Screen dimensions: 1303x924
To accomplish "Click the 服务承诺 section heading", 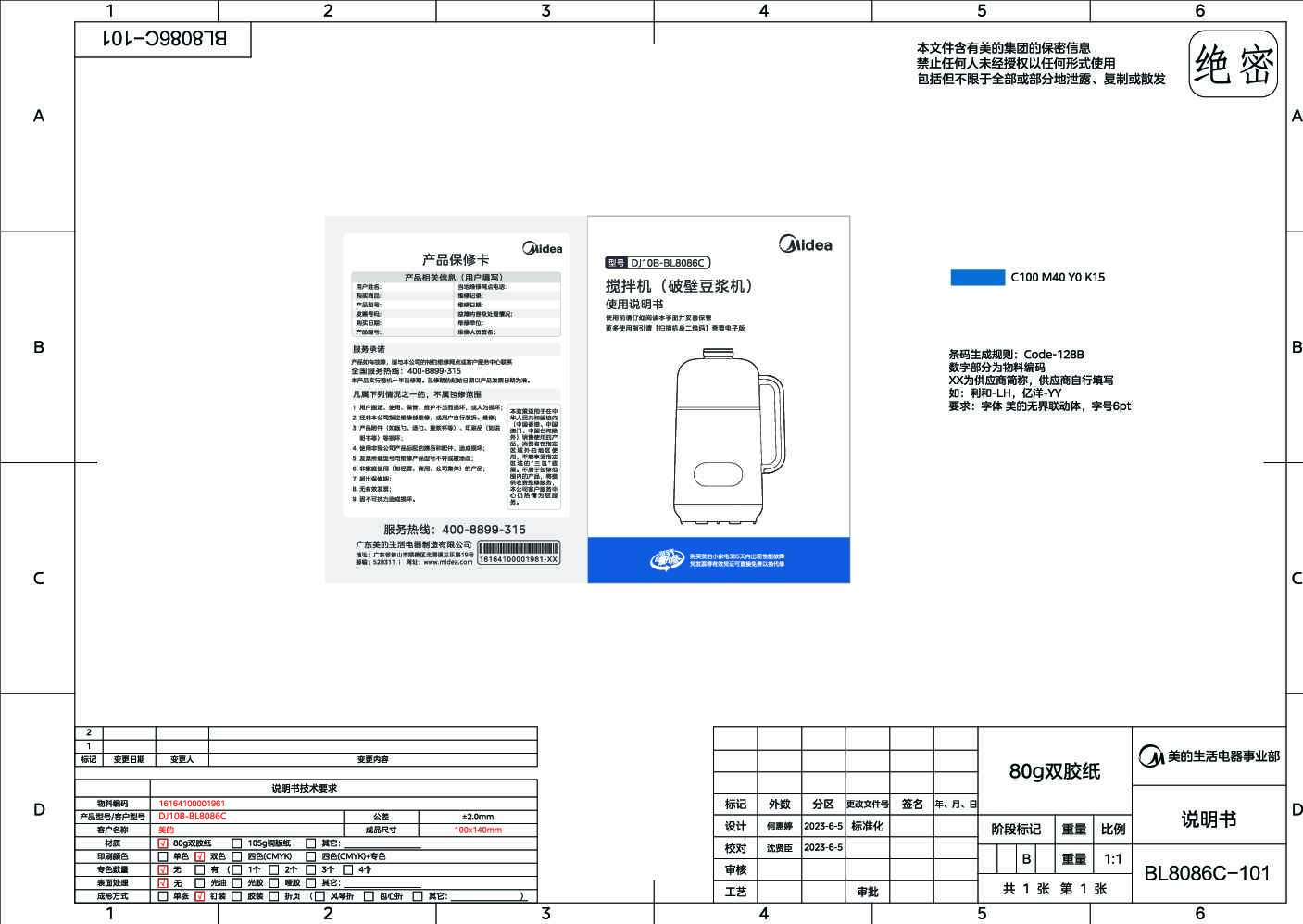I will pyautogui.click(x=369, y=350).
